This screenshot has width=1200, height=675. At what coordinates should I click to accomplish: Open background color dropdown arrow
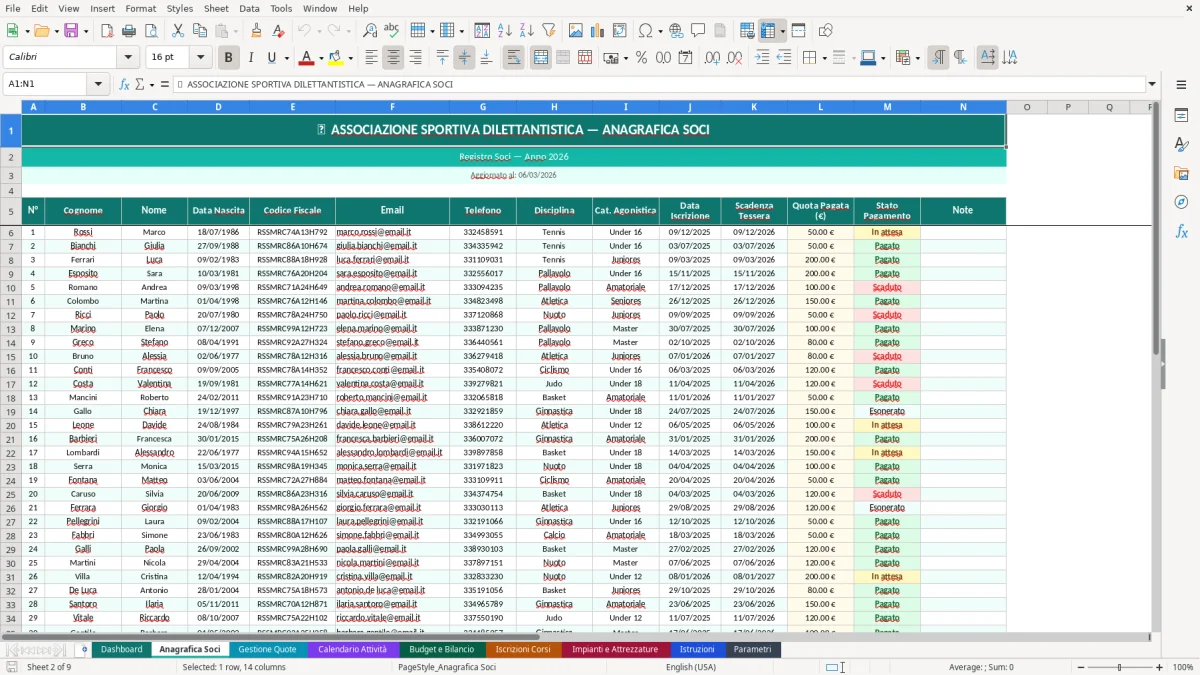click(350, 58)
